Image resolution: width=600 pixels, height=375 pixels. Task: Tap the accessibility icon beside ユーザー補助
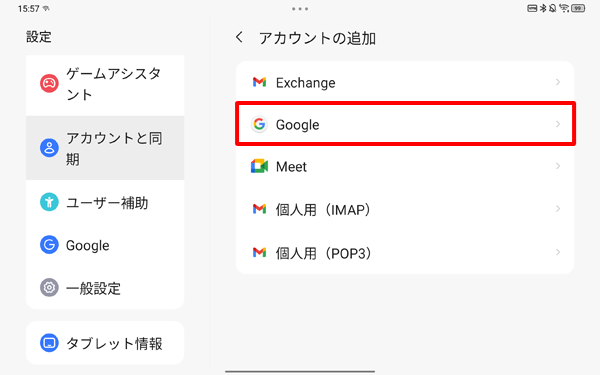pos(49,202)
